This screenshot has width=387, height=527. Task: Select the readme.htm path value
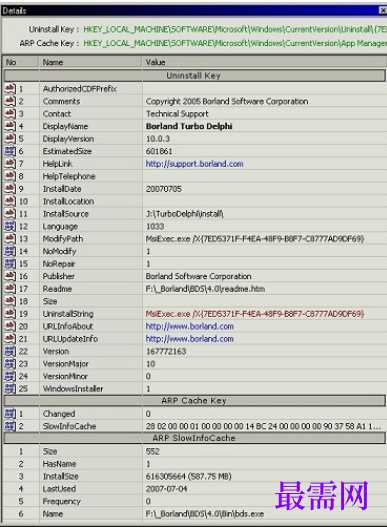[x=205, y=289]
